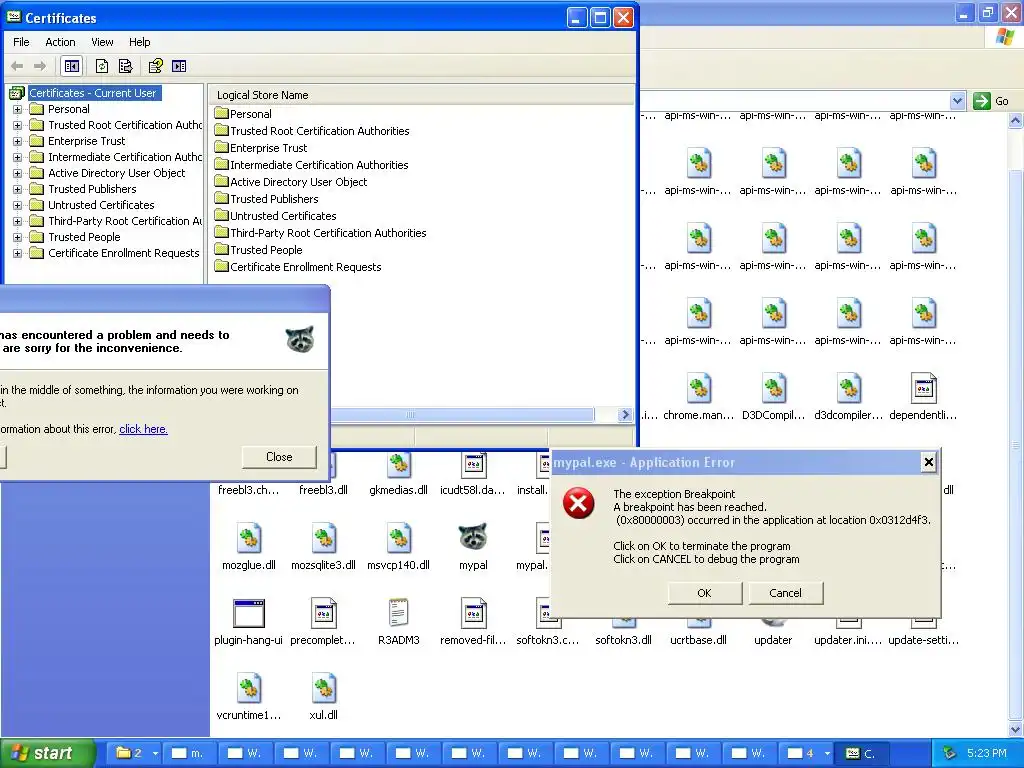
Task: Click the Certificates horizontal scrollbar right arrow
Action: click(x=625, y=415)
